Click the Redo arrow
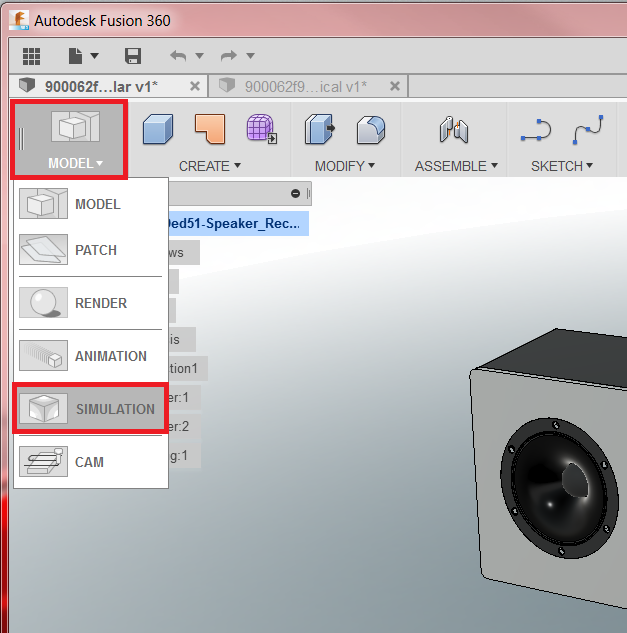 [229, 55]
